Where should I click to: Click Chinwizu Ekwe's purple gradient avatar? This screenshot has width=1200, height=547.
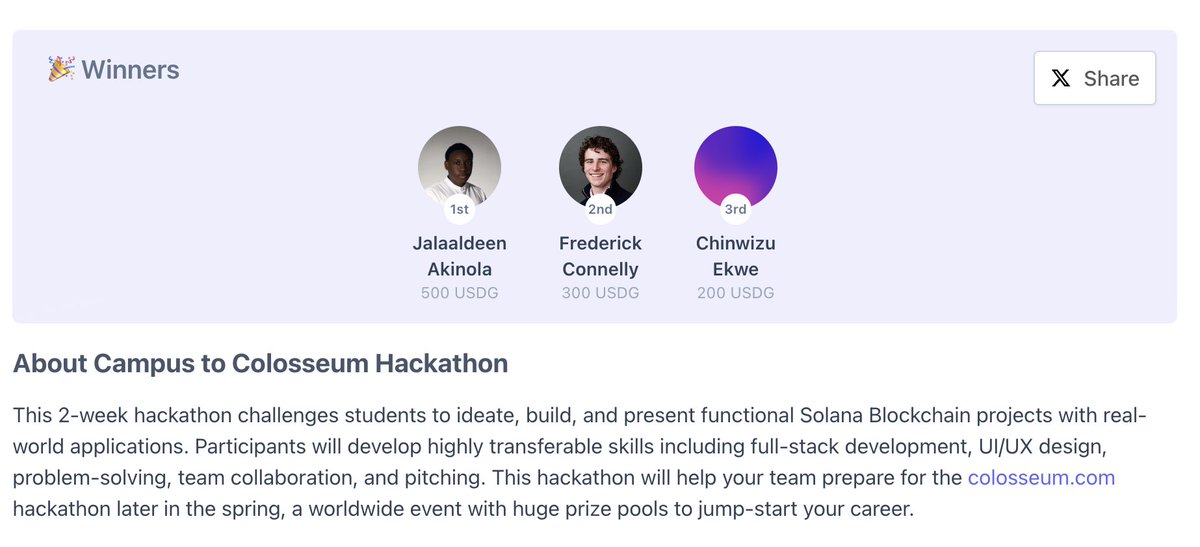[735, 167]
